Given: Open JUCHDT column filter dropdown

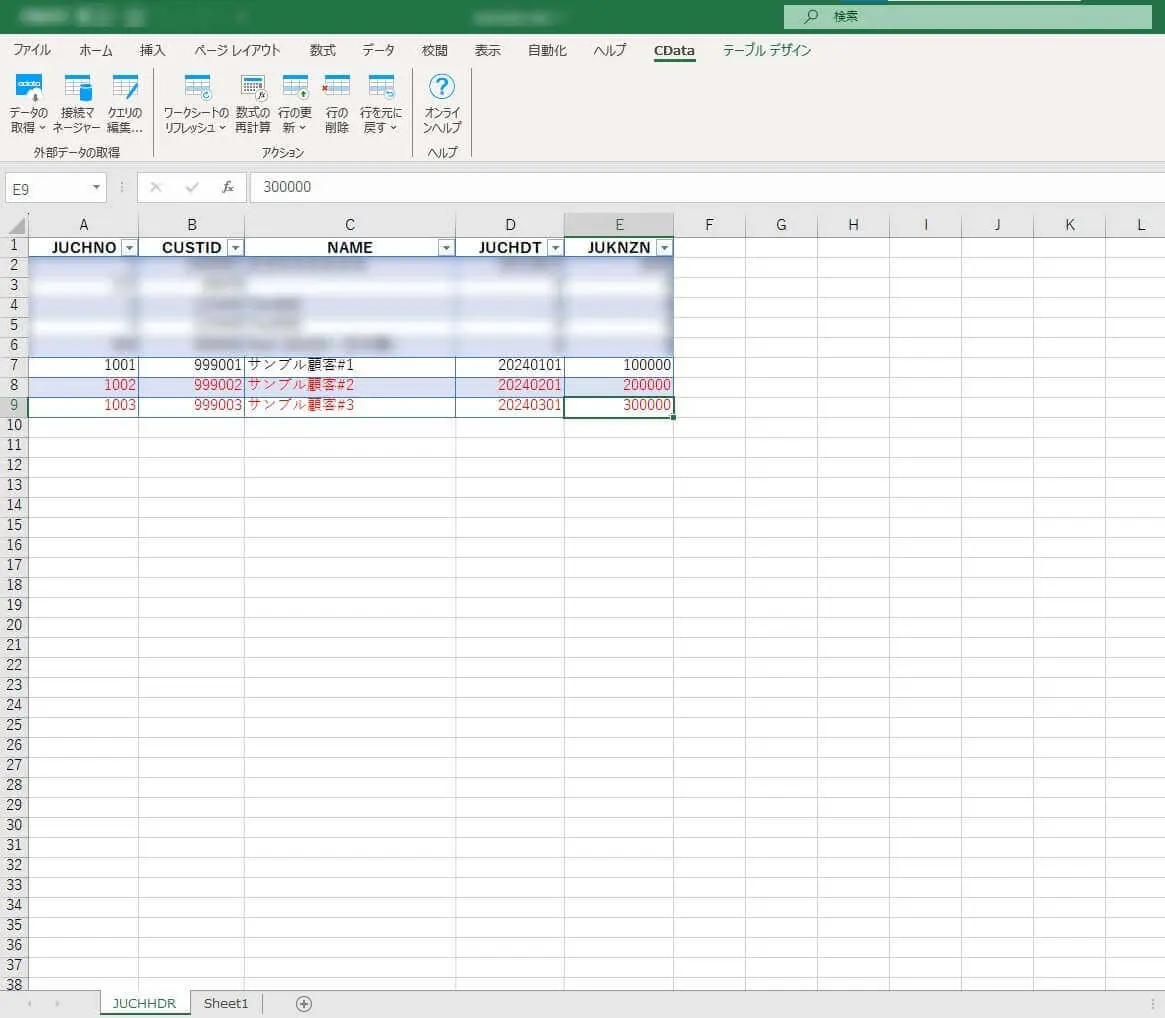Looking at the screenshot, I should point(555,247).
